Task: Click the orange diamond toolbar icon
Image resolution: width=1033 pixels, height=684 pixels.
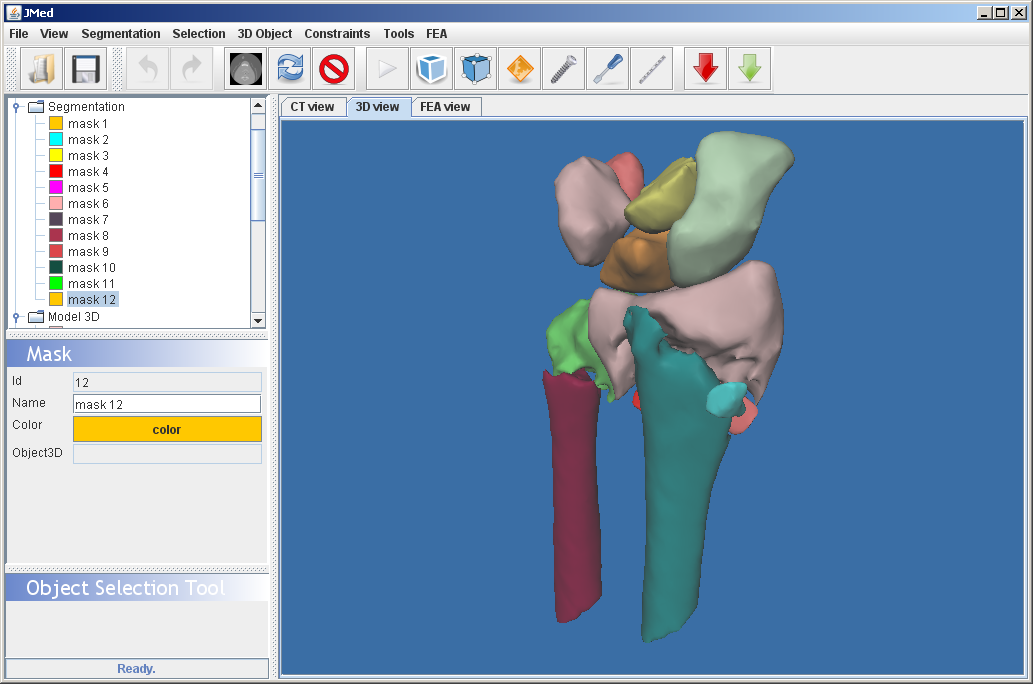Action: tap(519, 69)
